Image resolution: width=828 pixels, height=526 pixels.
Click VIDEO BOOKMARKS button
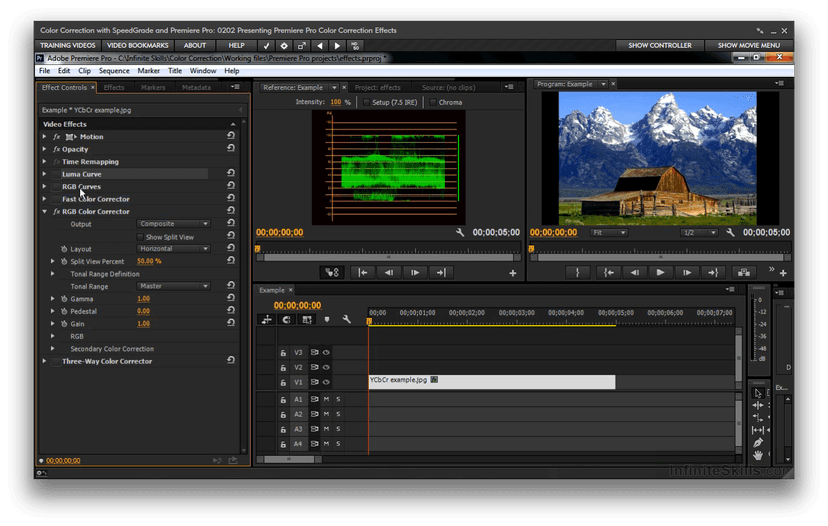click(x=138, y=45)
